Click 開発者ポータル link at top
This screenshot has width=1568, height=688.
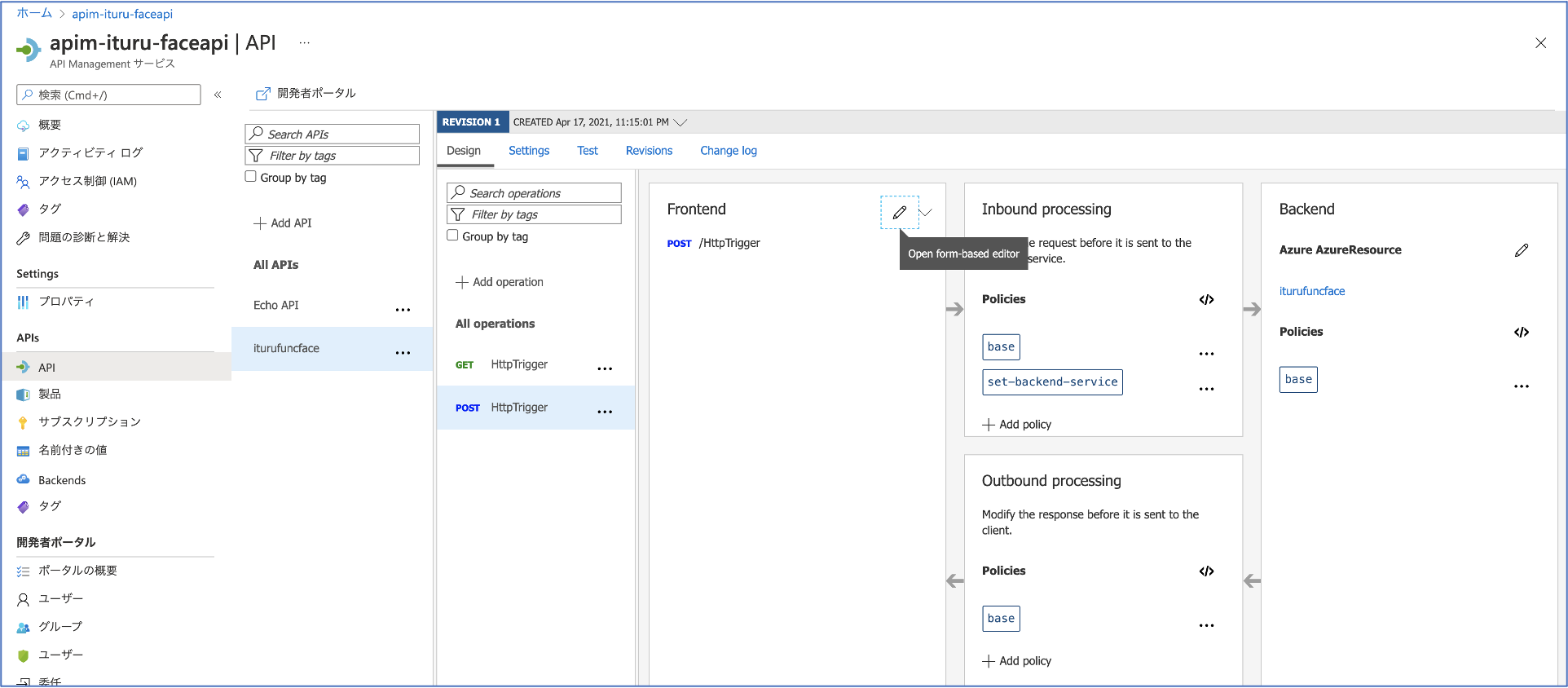tap(306, 94)
